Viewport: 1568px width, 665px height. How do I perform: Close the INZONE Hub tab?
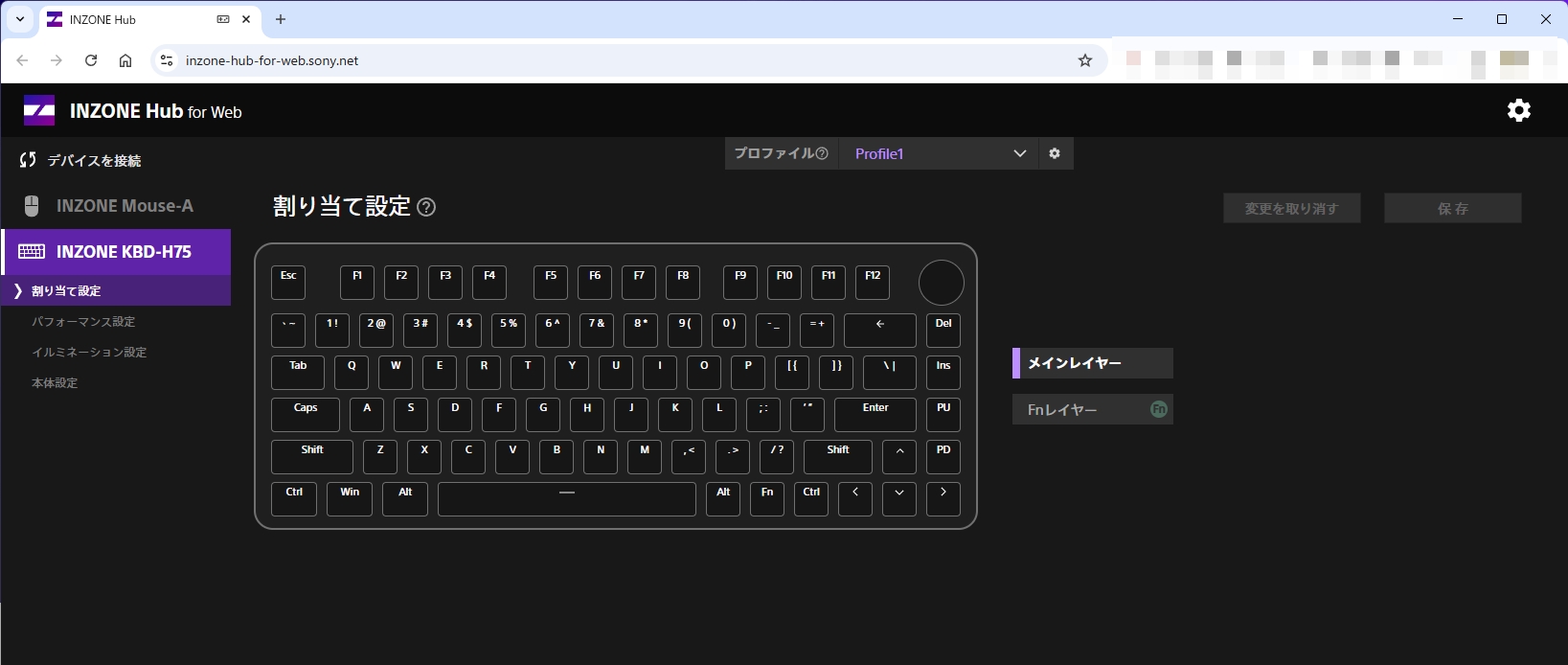[x=246, y=19]
